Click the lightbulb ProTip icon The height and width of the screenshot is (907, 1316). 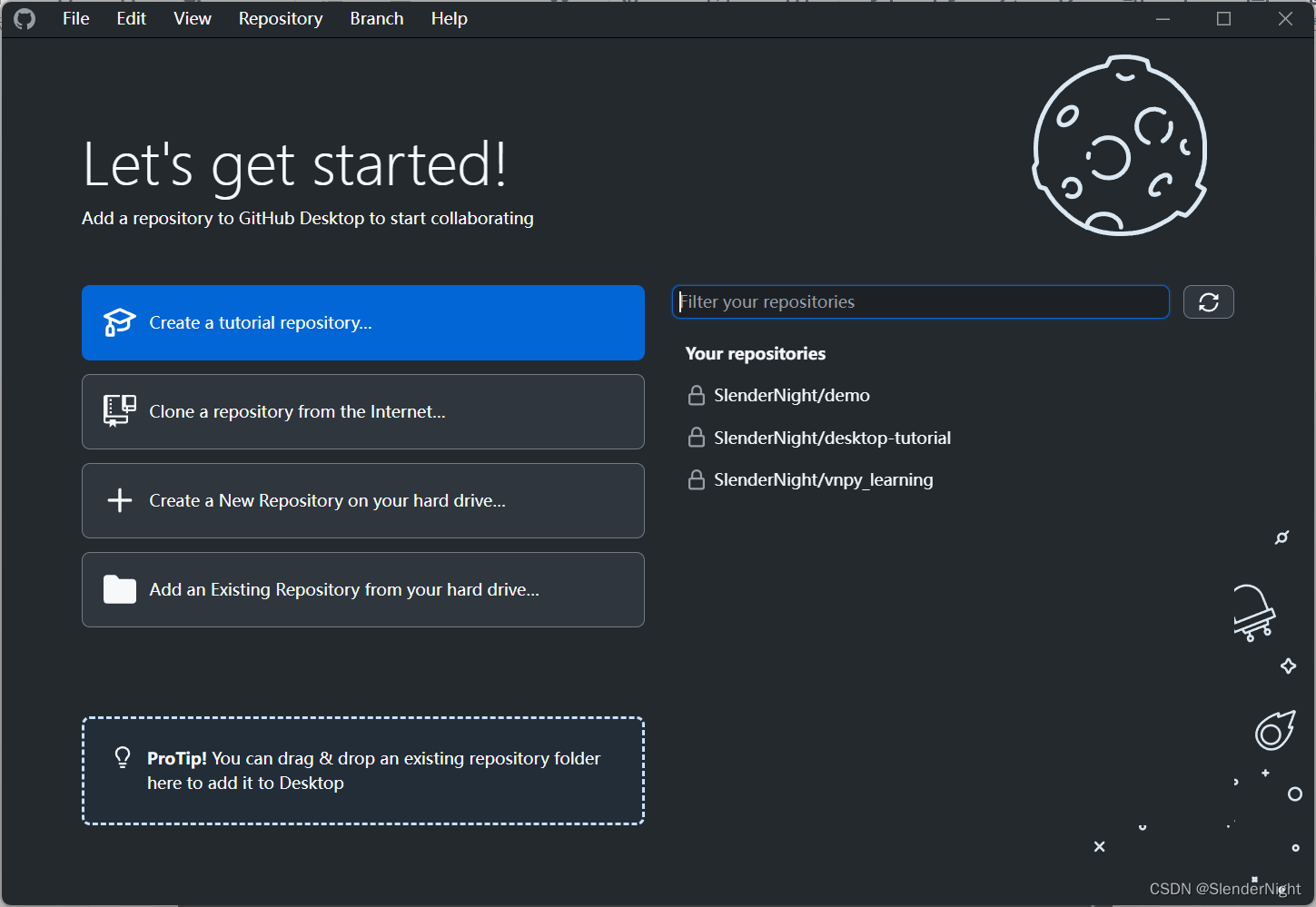pyautogui.click(x=123, y=757)
